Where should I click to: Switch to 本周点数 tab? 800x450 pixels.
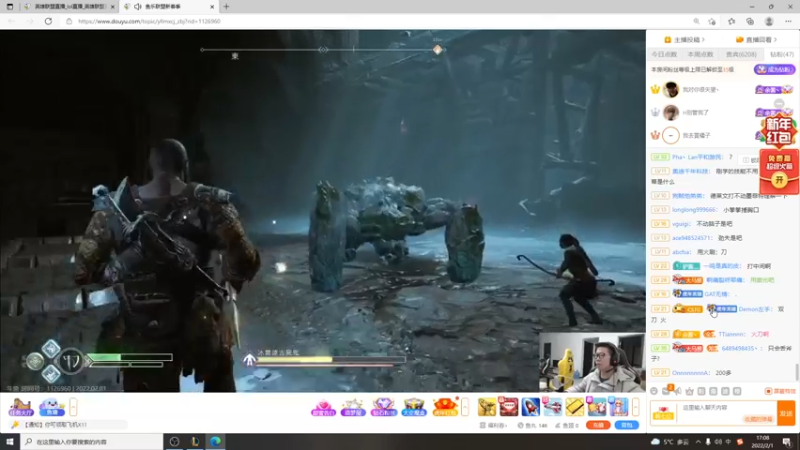[x=700, y=54]
